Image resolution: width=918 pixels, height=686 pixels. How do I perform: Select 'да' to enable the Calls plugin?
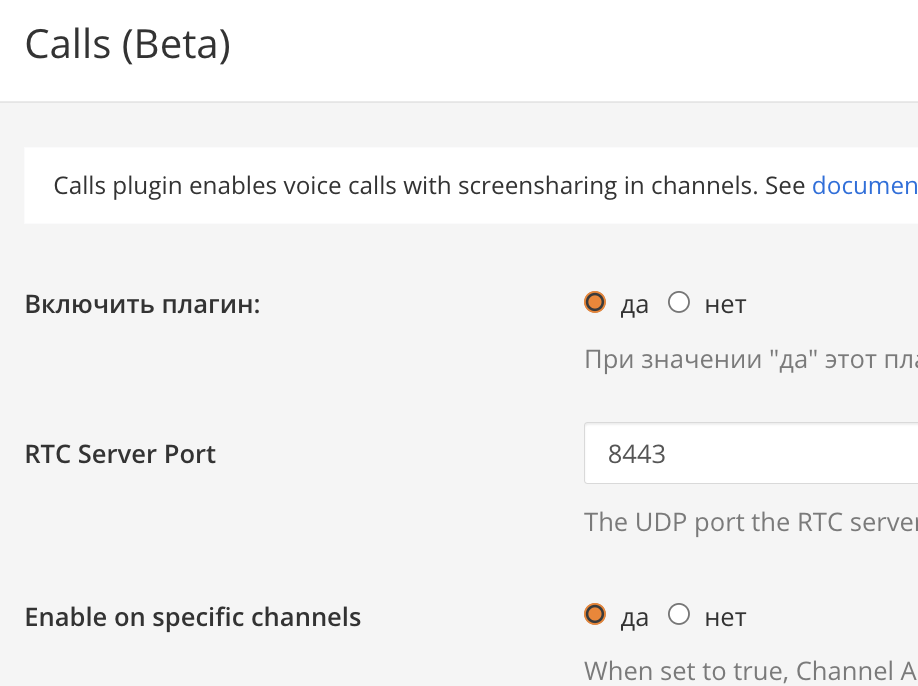pyautogui.click(x=596, y=301)
